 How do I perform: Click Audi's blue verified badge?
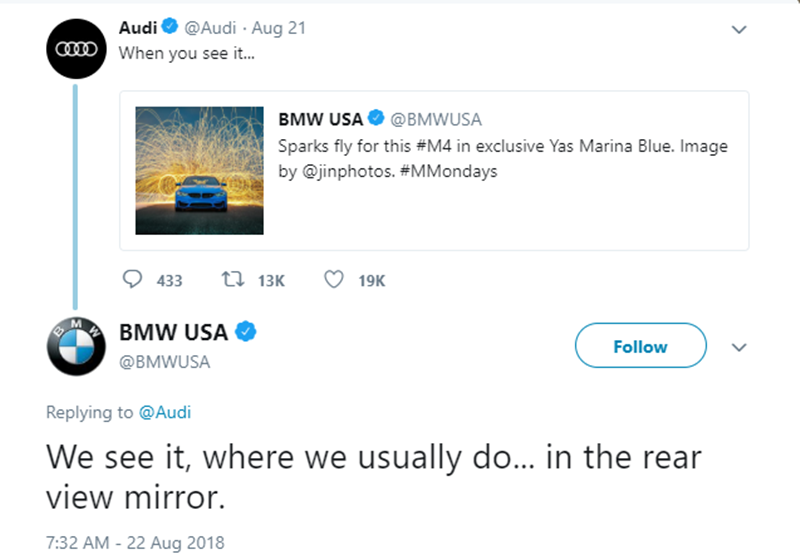coord(170,29)
